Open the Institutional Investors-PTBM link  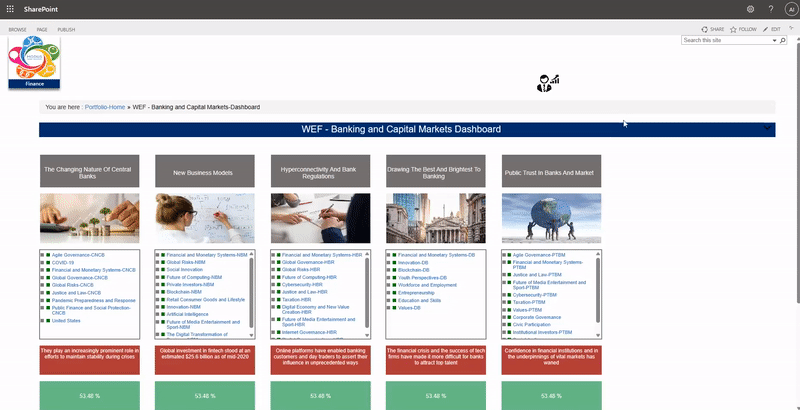[542, 332]
